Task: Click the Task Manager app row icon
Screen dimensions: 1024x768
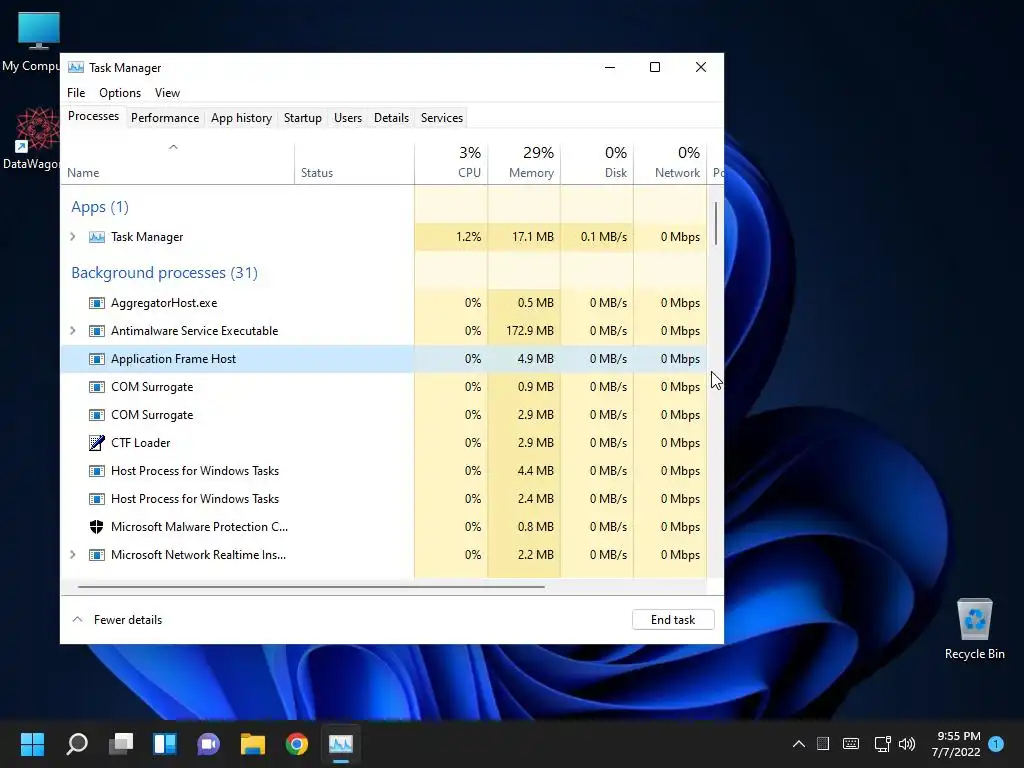Action: tap(97, 237)
